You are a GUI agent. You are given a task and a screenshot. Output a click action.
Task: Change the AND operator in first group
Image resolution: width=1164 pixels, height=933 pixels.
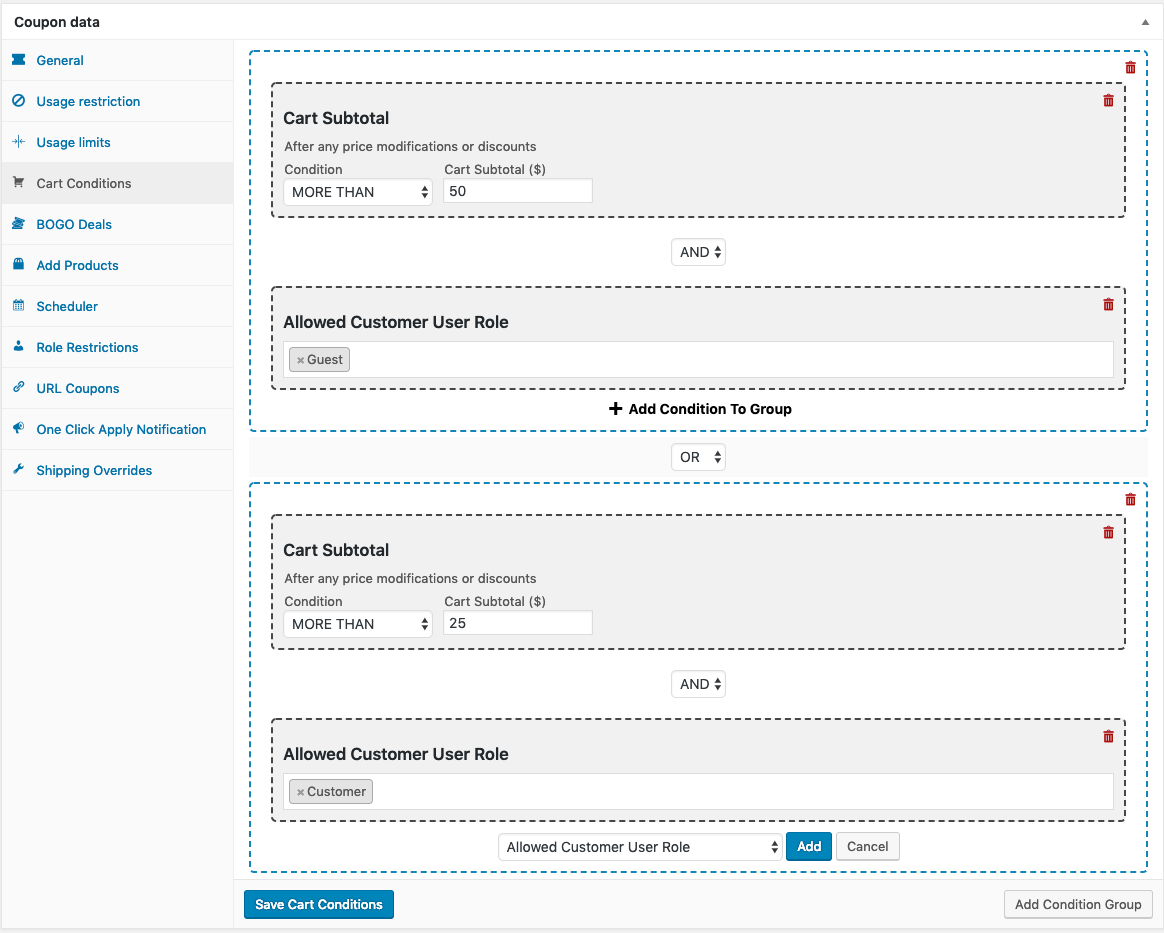point(699,252)
